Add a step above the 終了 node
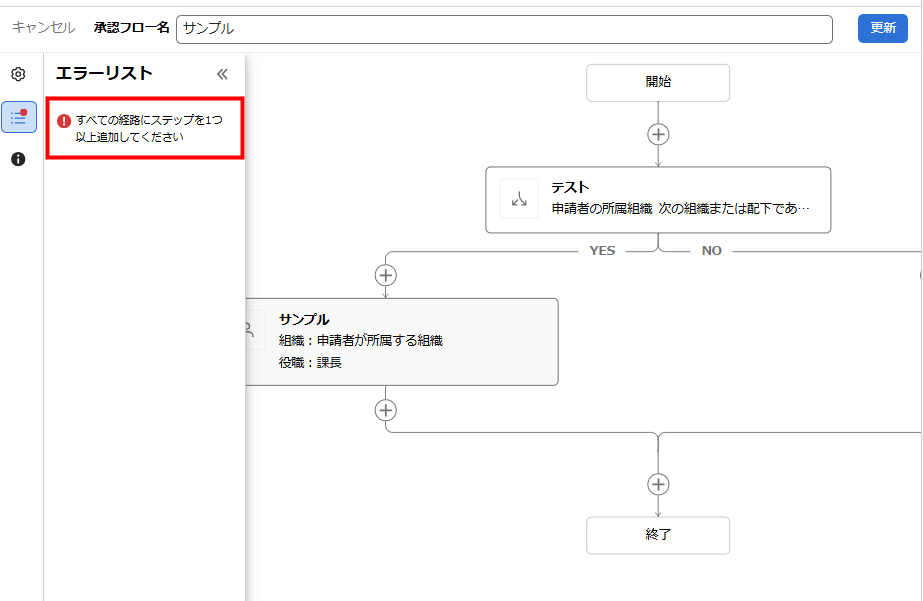The height and width of the screenshot is (601, 923). pos(658,484)
